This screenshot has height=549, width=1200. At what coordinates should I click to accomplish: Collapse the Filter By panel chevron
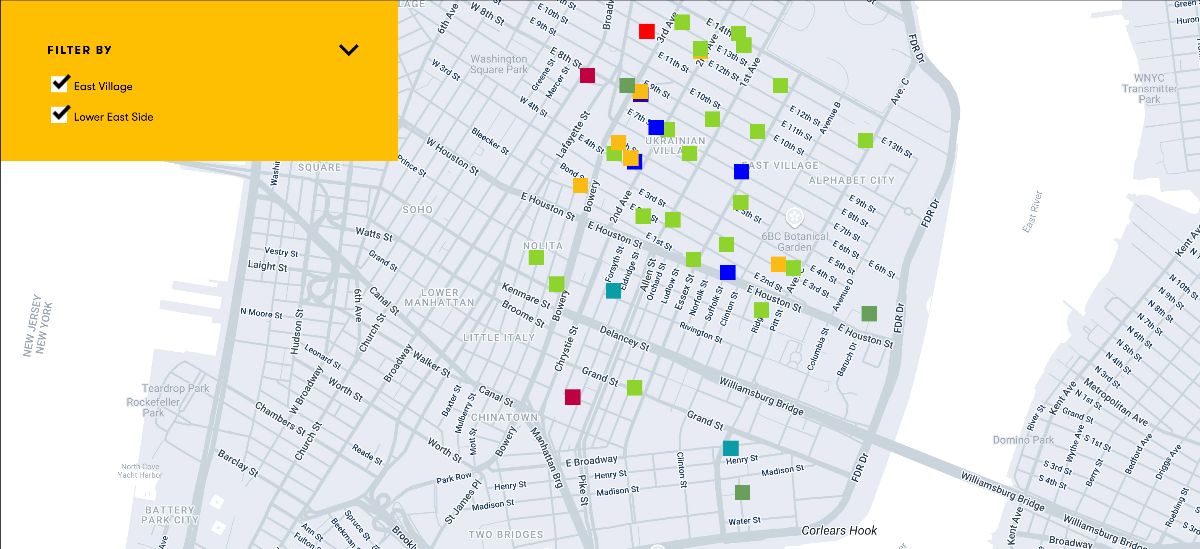pos(348,50)
